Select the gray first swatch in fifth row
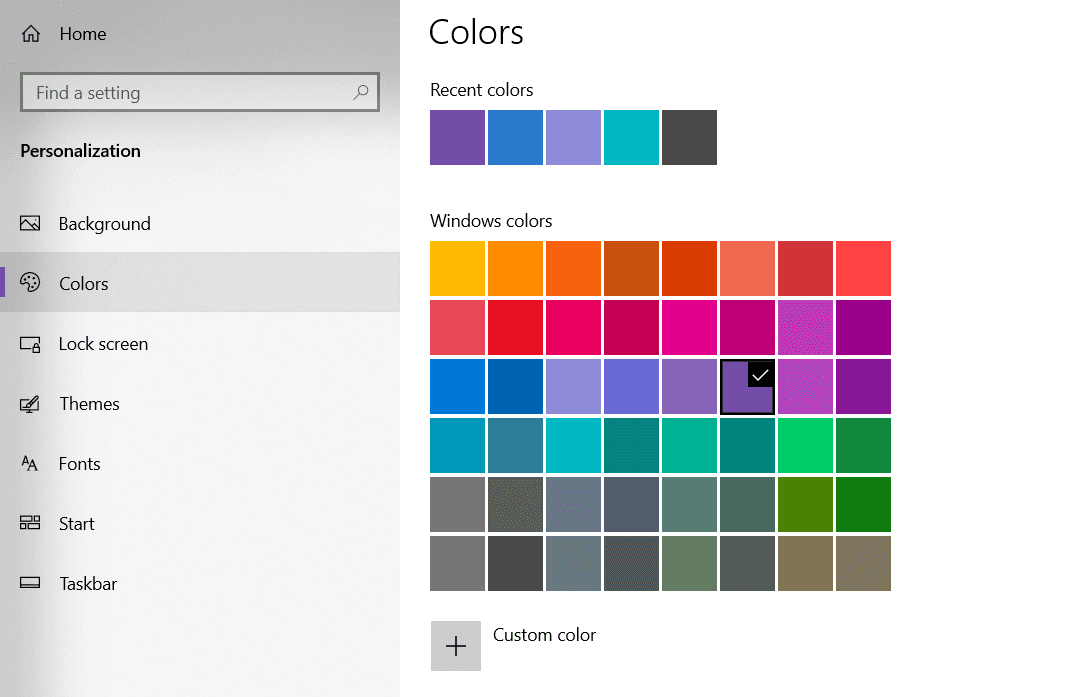Screen dimensions: 1083x697 (x=457, y=504)
